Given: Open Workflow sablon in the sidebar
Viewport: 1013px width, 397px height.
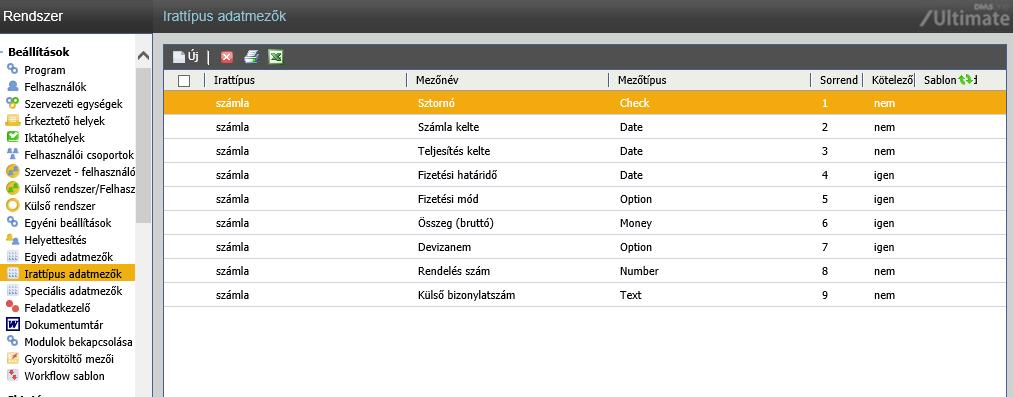Looking at the screenshot, I should [65, 376].
